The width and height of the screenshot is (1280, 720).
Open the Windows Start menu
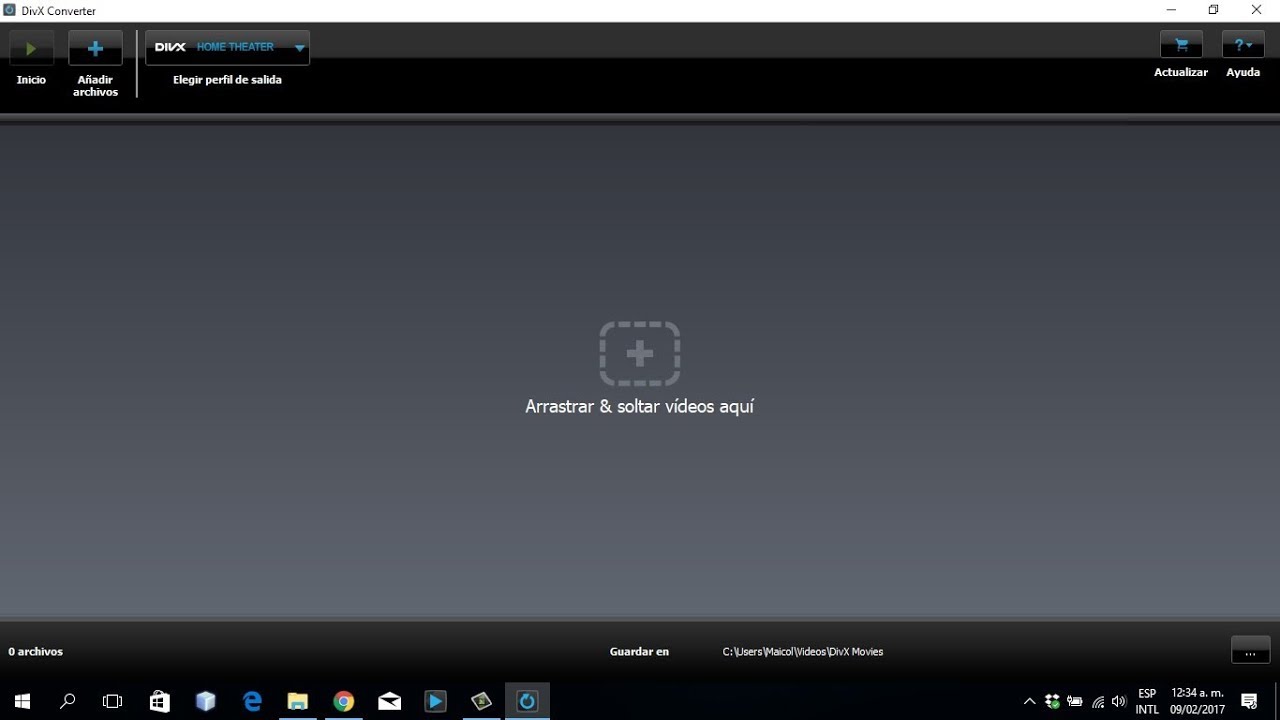coord(22,701)
